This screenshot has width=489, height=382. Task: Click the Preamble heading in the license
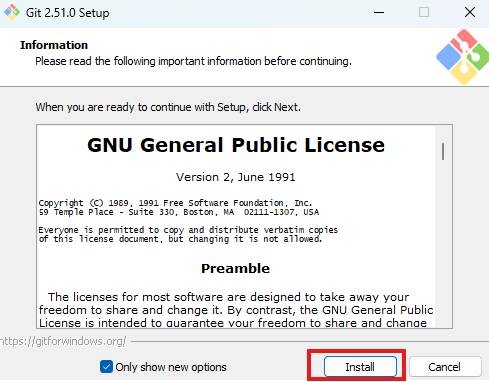click(235, 269)
